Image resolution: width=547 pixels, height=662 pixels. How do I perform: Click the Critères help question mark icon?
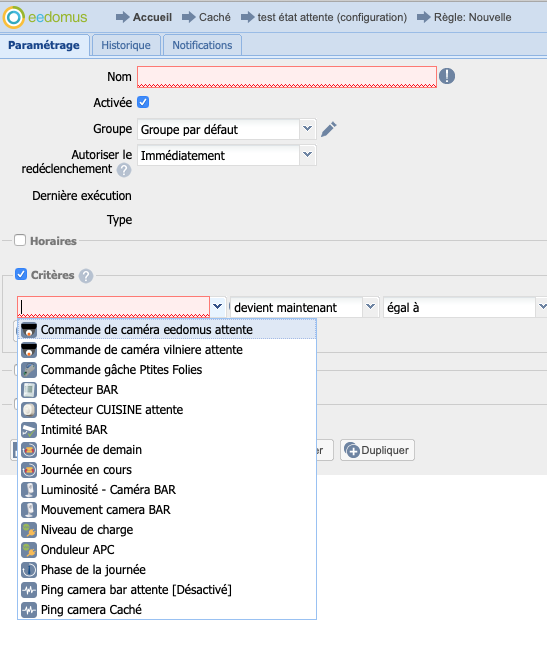[86, 276]
